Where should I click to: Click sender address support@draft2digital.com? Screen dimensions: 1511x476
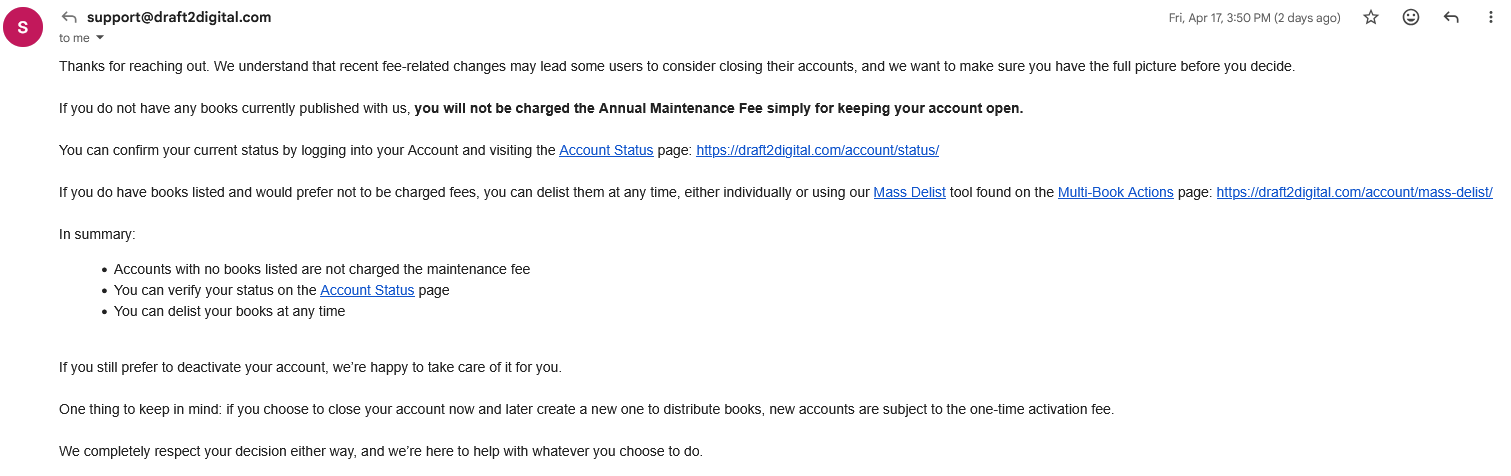[x=179, y=17]
